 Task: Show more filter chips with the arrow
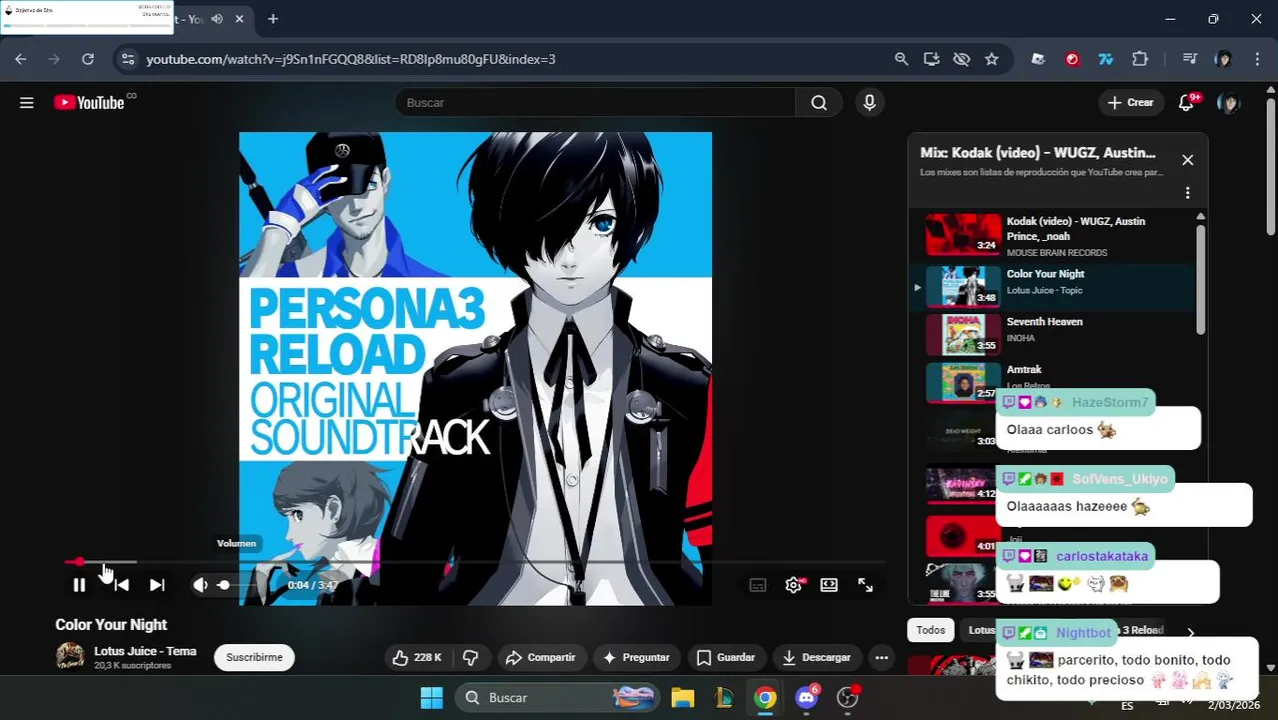point(1190,632)
